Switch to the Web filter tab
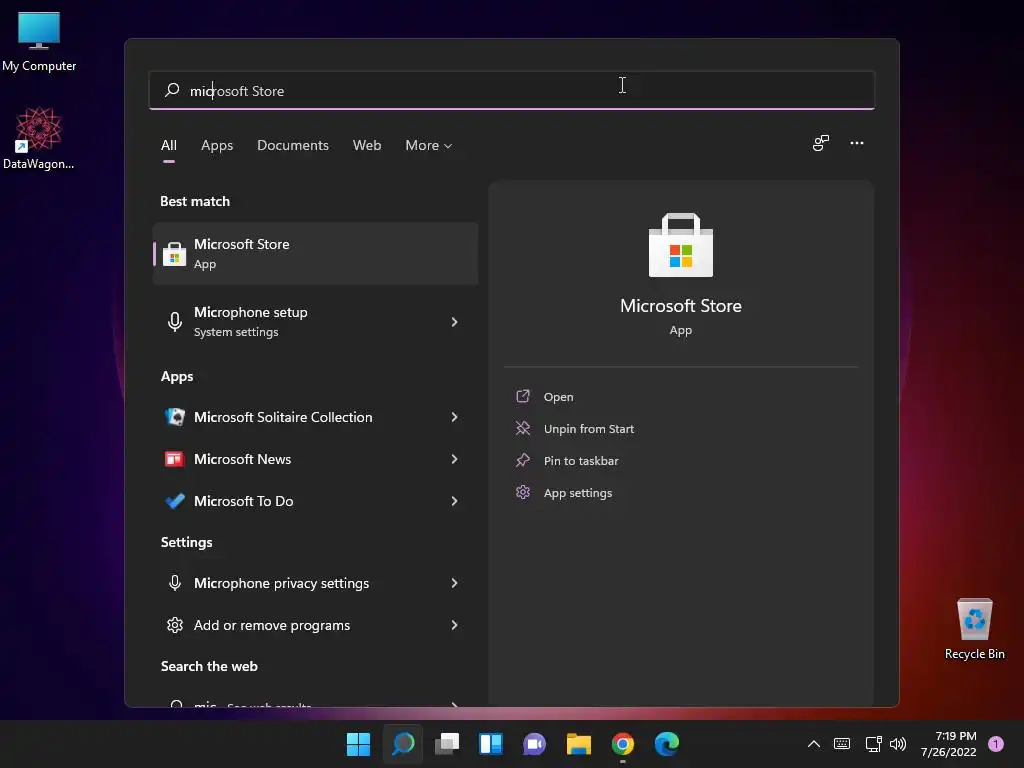The height and width of the screenshot is (768, 1024). [367, 145]
